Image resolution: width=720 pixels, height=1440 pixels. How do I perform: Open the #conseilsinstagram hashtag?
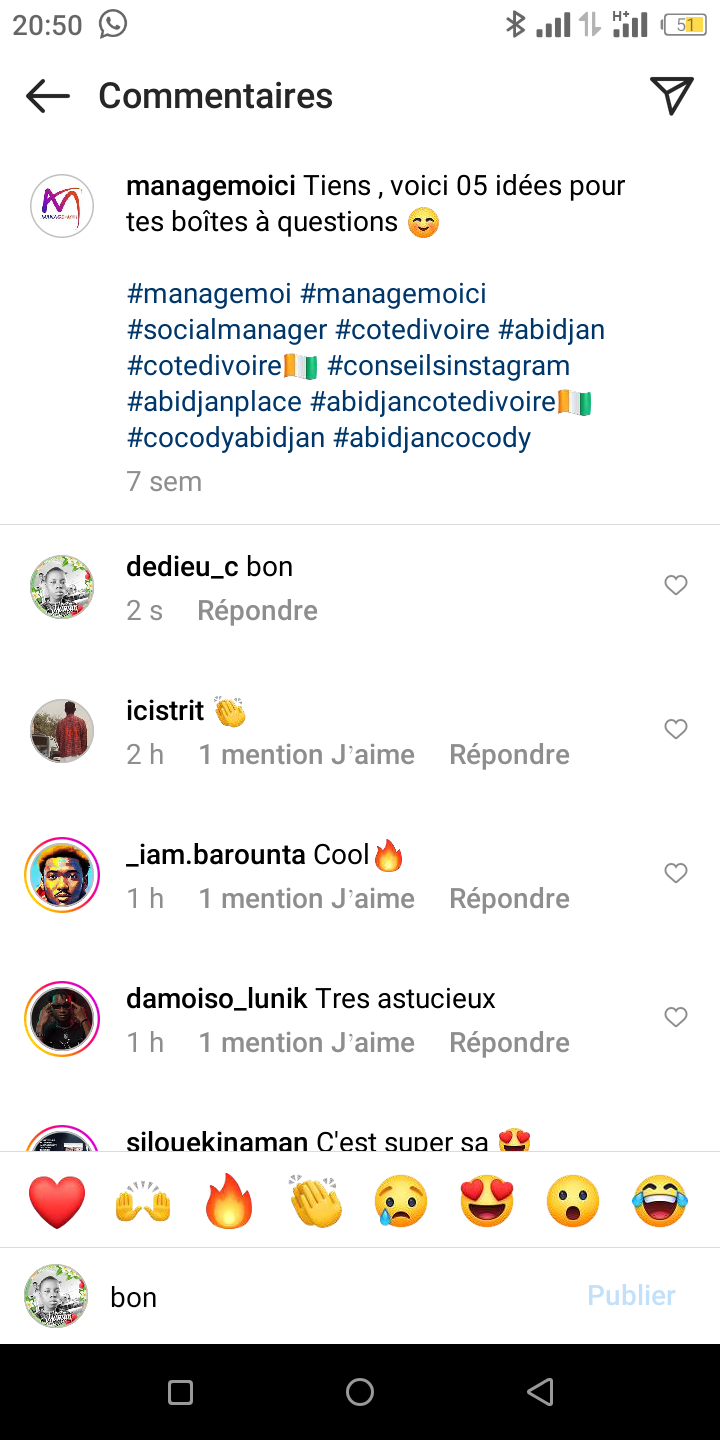click(448, 366)
